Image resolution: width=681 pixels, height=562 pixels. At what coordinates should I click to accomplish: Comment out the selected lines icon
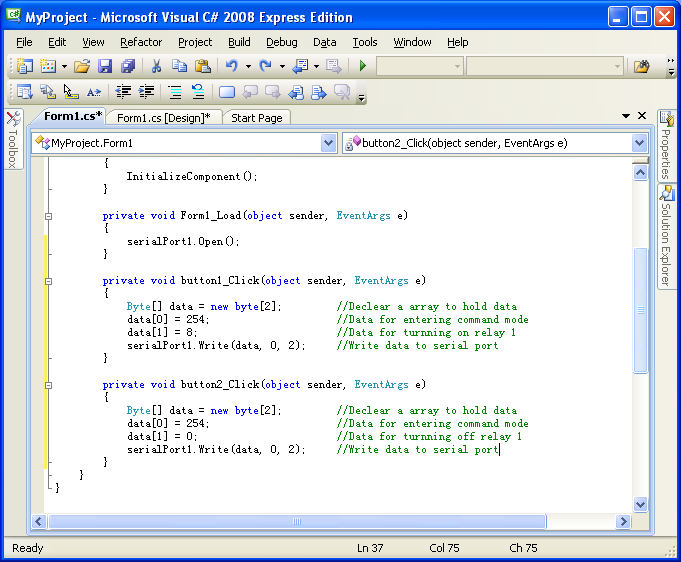coord(175,92)
